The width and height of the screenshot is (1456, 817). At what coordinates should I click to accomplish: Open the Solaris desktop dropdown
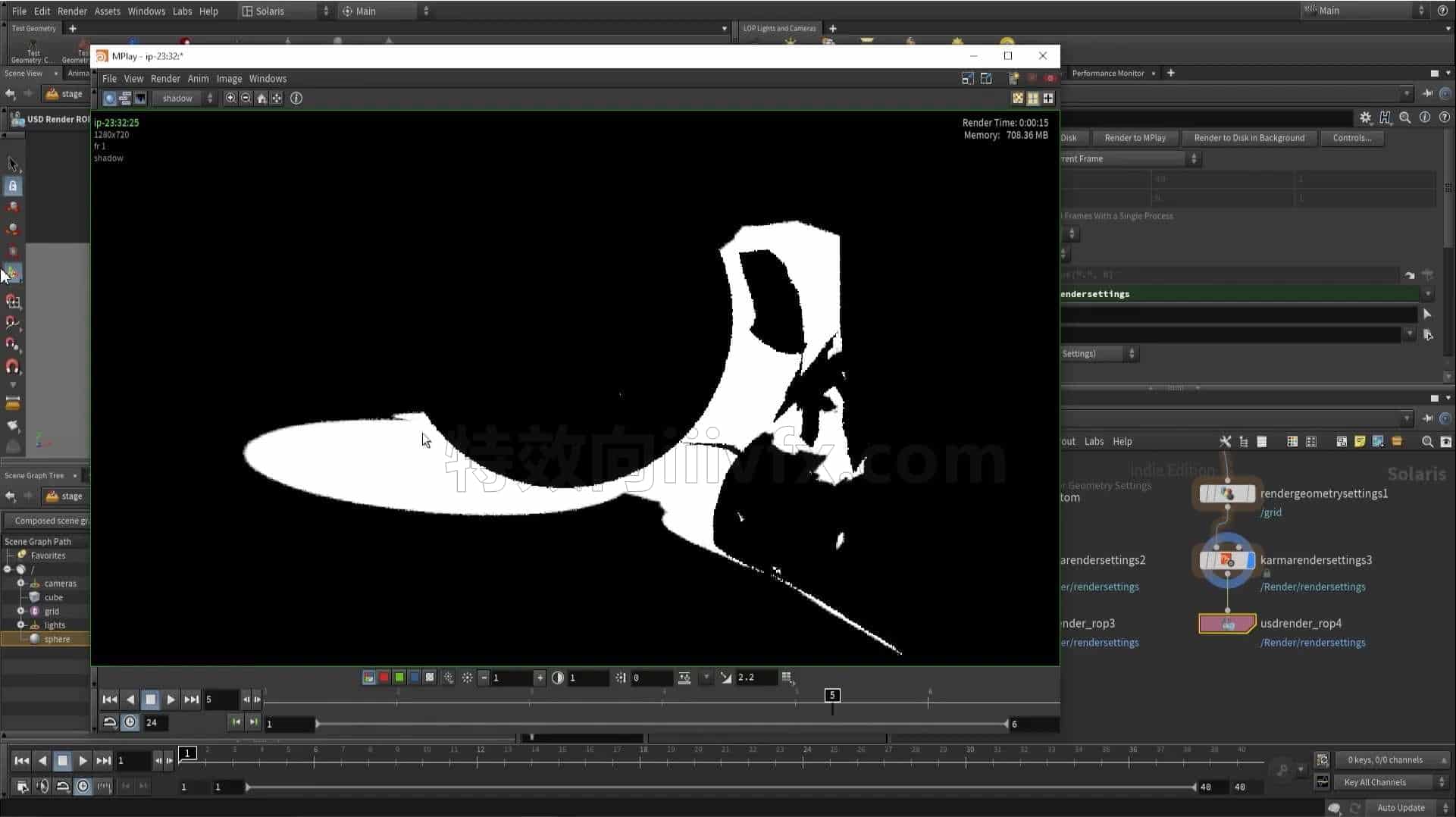click(x=285, y=11)
